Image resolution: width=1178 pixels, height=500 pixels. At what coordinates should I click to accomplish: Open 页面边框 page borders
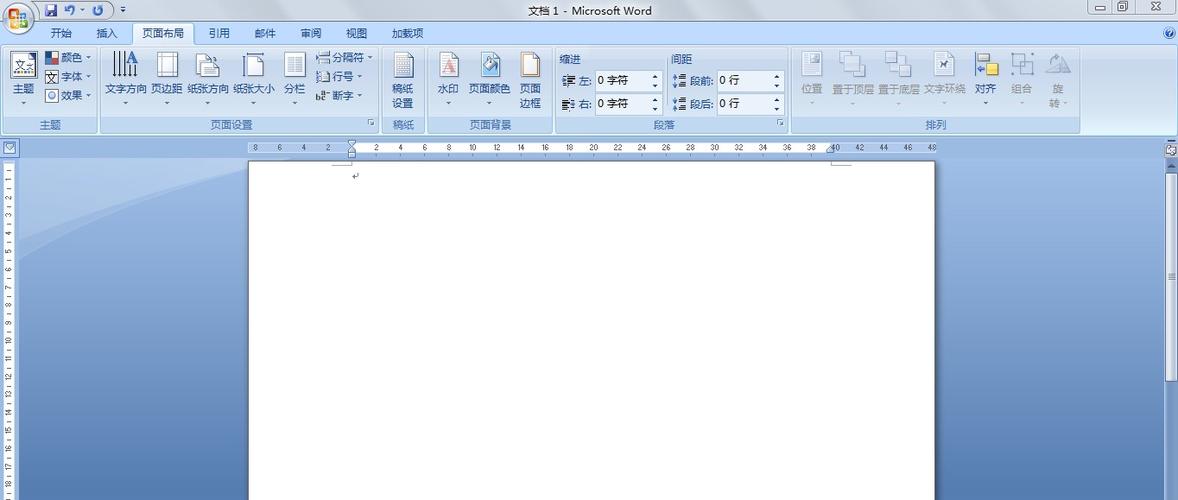pos(530,80)
